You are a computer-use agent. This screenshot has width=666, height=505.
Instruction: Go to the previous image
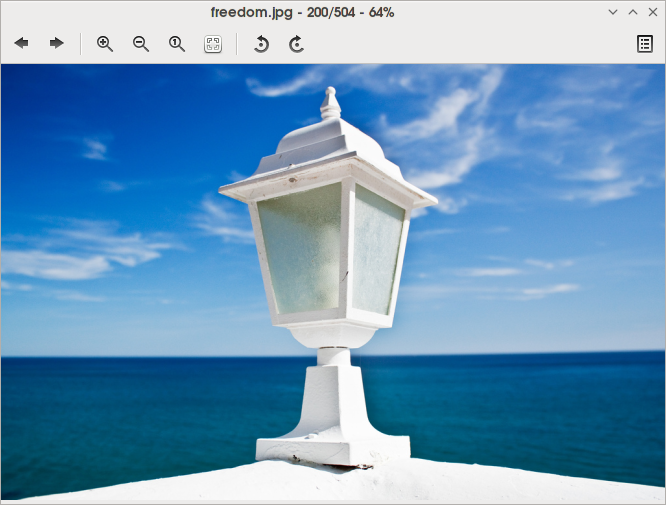click(21, 43)
